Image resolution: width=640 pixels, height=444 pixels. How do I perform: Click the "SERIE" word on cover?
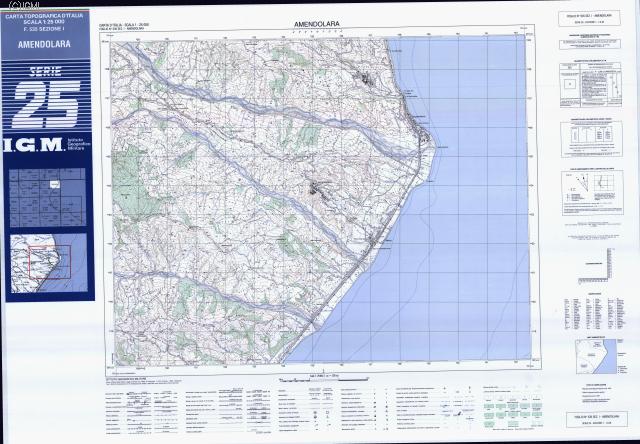tap(45, 72)
